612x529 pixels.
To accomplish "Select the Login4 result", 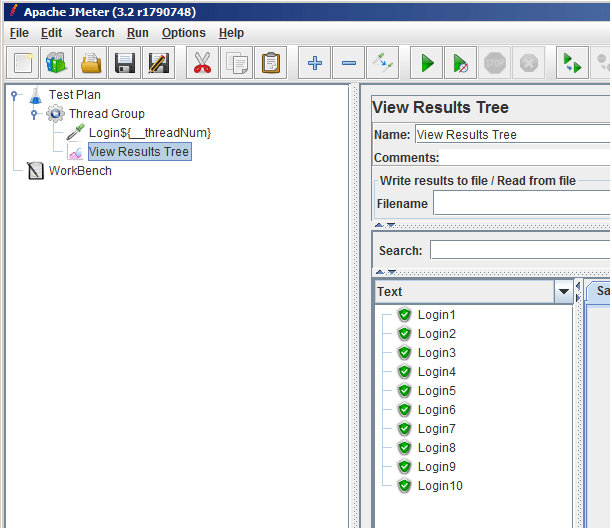I will (436, 372).
